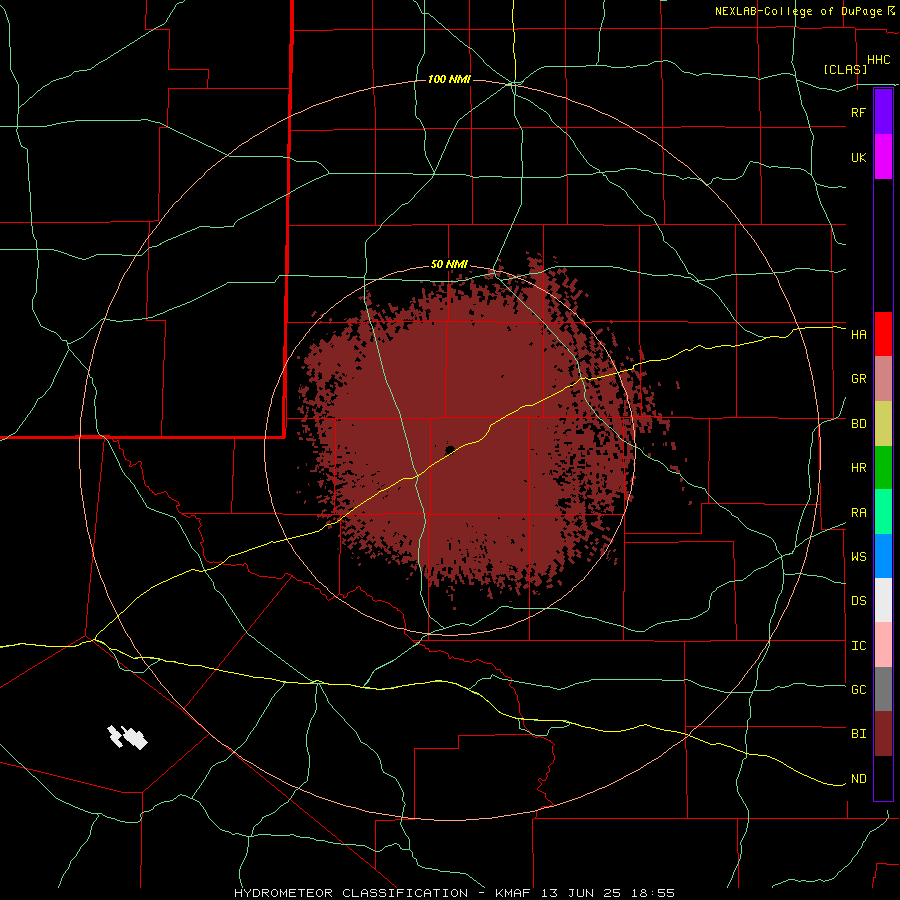The height and width of the screenshot is (900, 900).
Task: Click the black radar site dot at center
Action: [450, 449]
